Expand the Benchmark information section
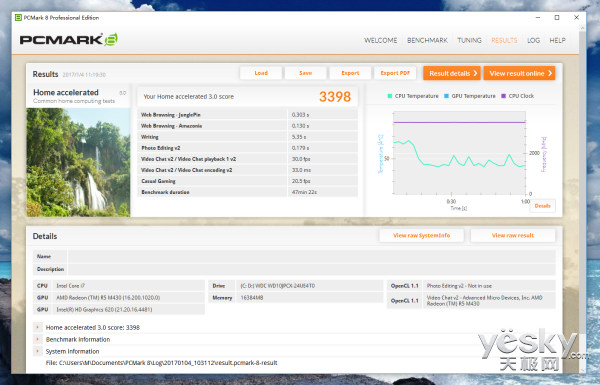600x385 pixels. [38, 339]
